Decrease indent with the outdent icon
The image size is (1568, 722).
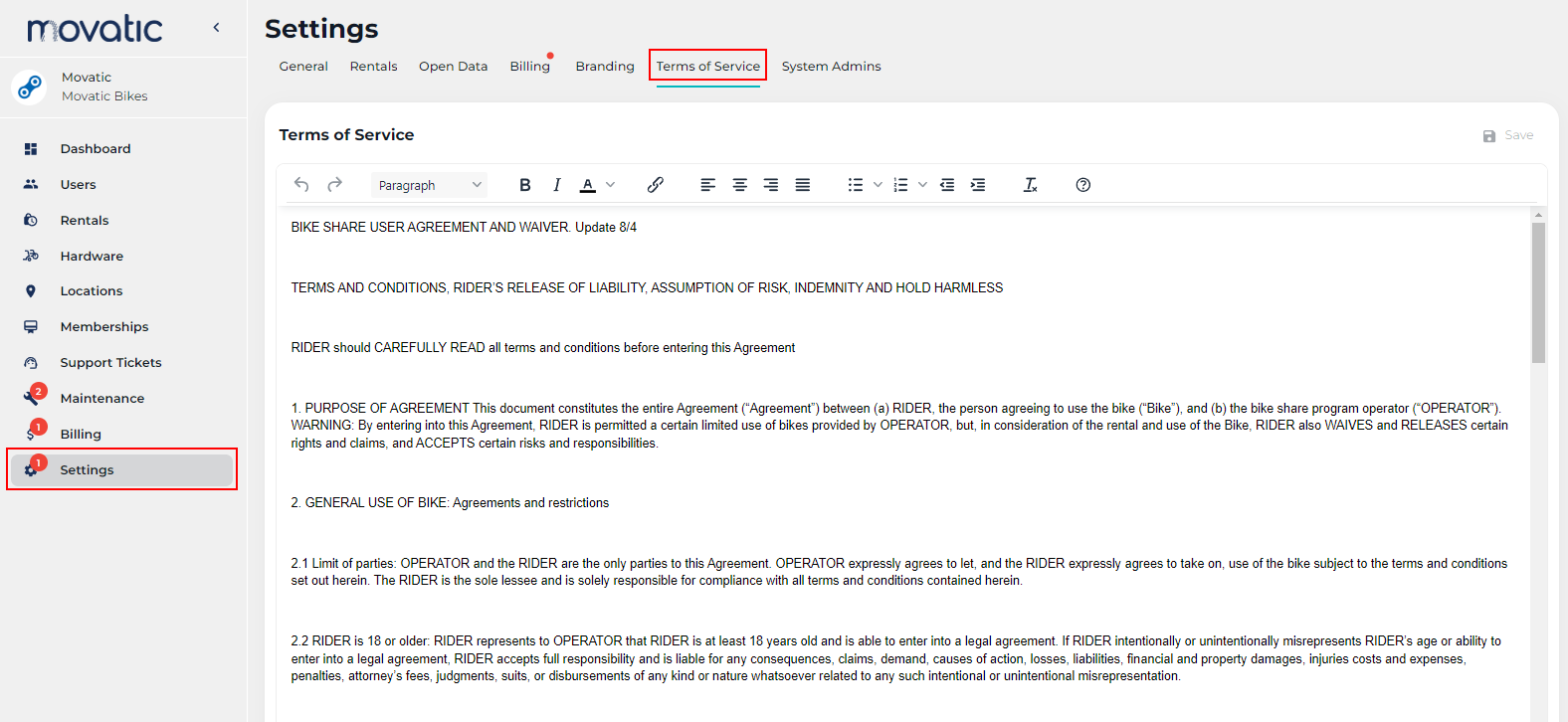[947, 185]
